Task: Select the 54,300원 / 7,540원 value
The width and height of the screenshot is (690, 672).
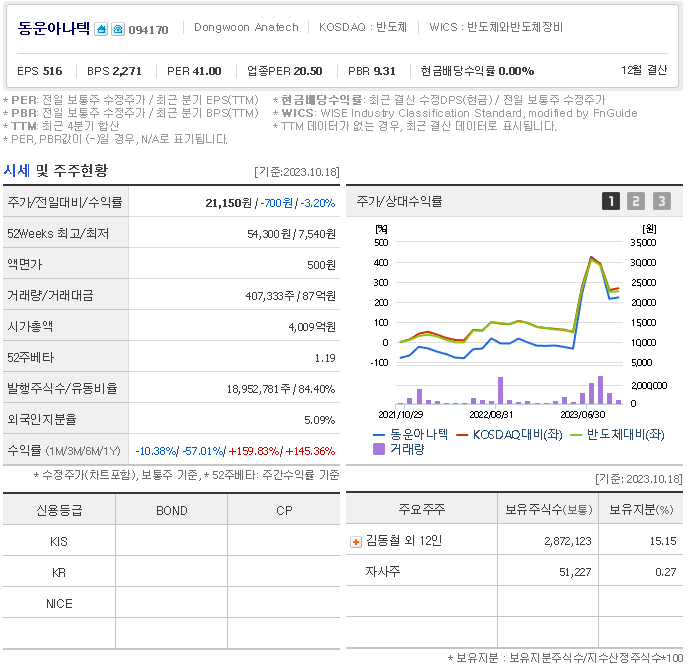Action: coord(291,234)
